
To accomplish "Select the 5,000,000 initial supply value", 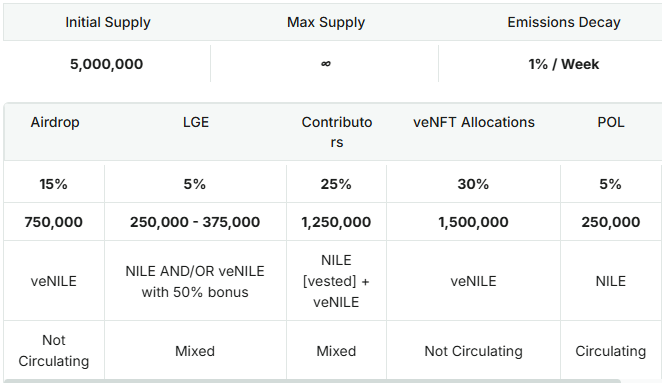I will pos(106,64).
